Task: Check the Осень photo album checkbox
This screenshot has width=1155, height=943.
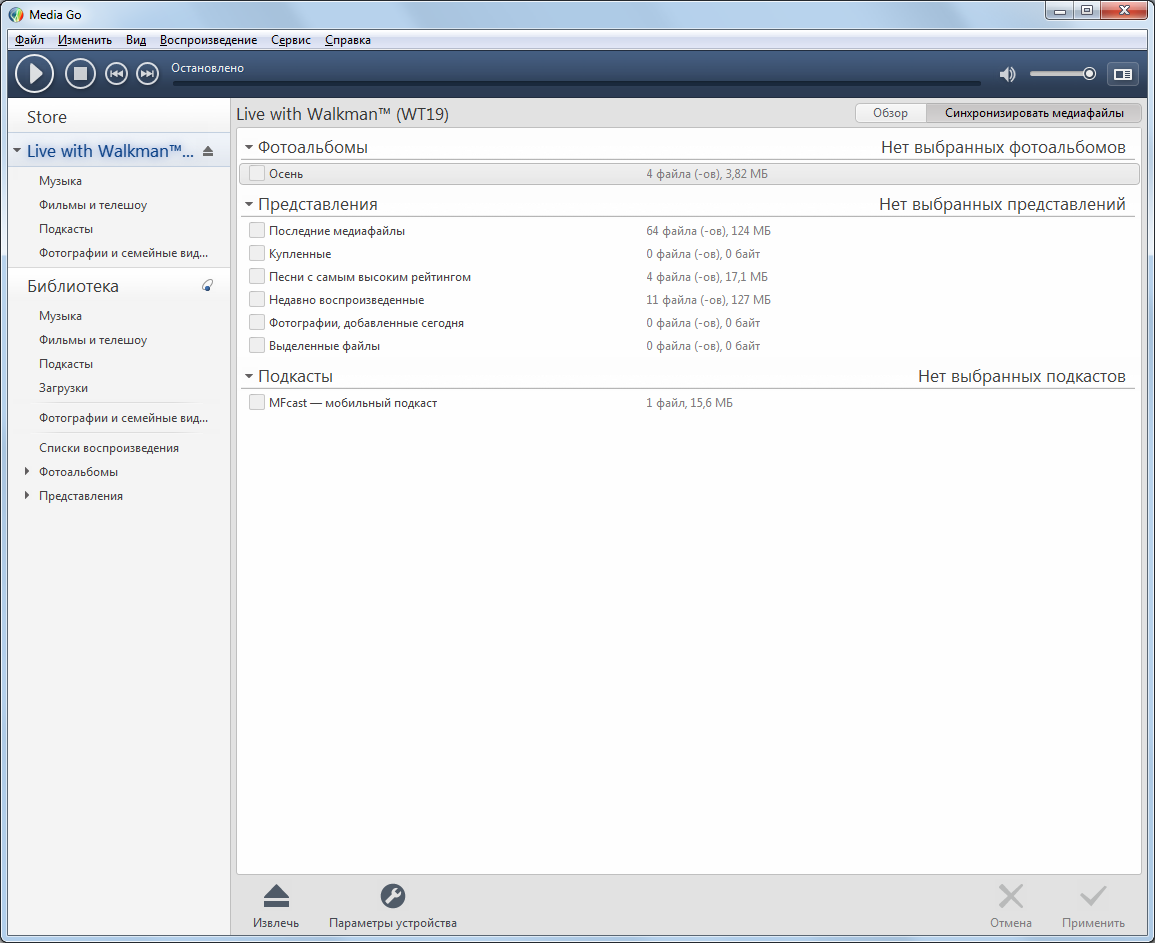Action: 256,173
